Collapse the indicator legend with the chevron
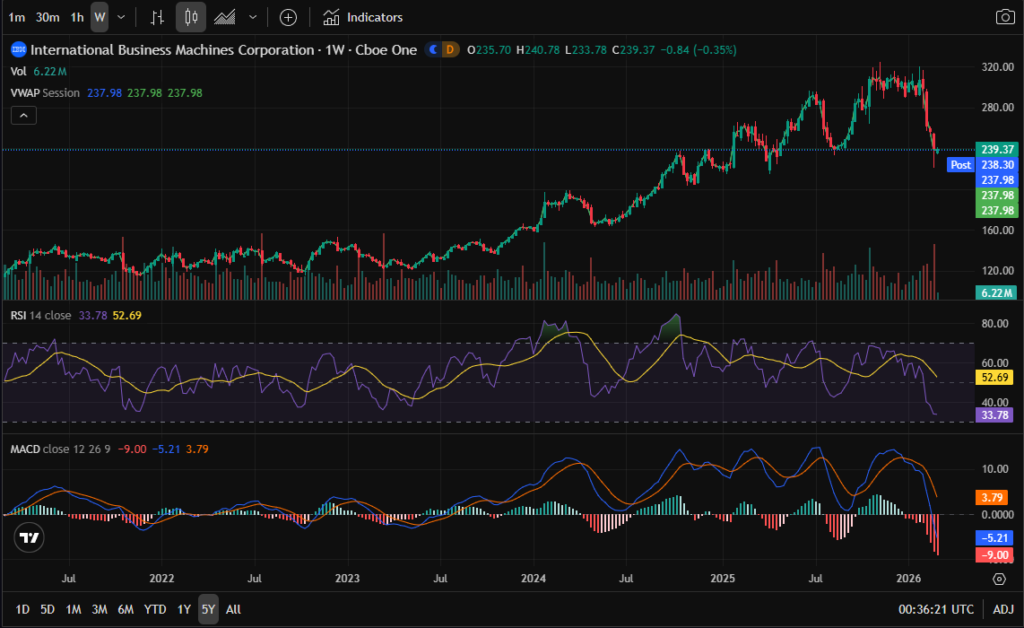 point(25,115)
